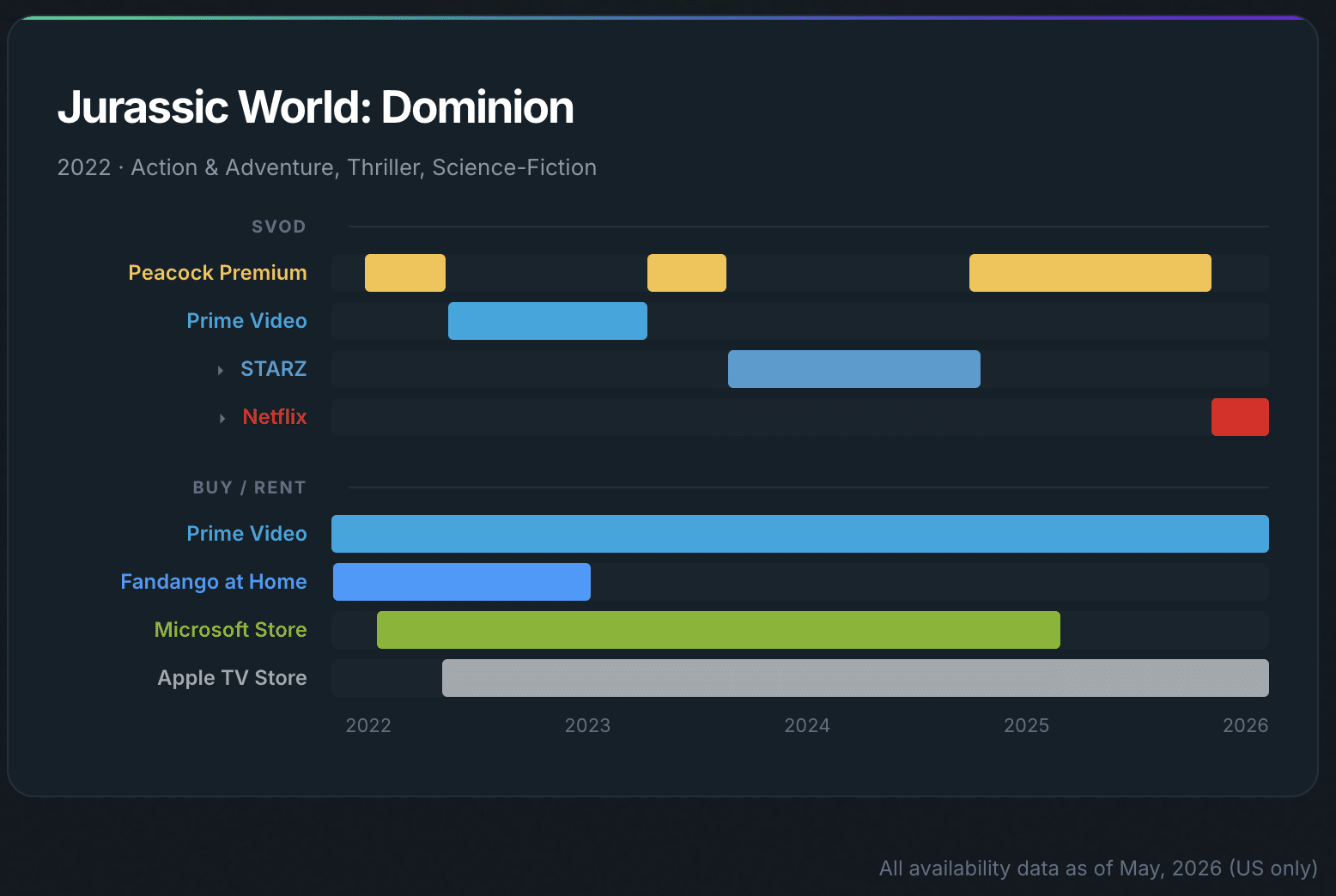This screenshot has width=1336, height=896.
Task: Click the Peacock Premium label
Action: [x=217, y=273]
